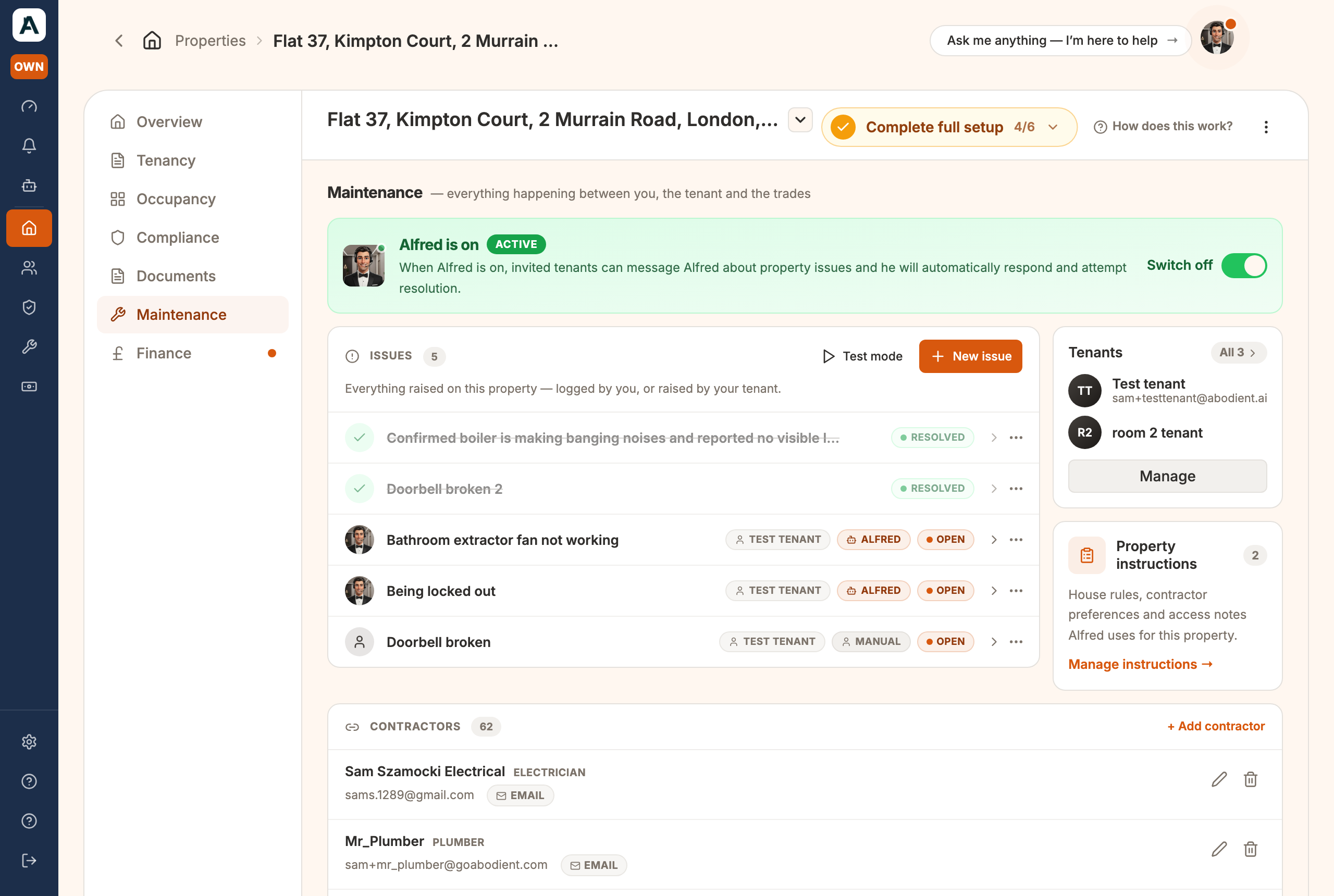Open the shield check icon in sidebar
1334x896 pixels.
tap(29, 307)
